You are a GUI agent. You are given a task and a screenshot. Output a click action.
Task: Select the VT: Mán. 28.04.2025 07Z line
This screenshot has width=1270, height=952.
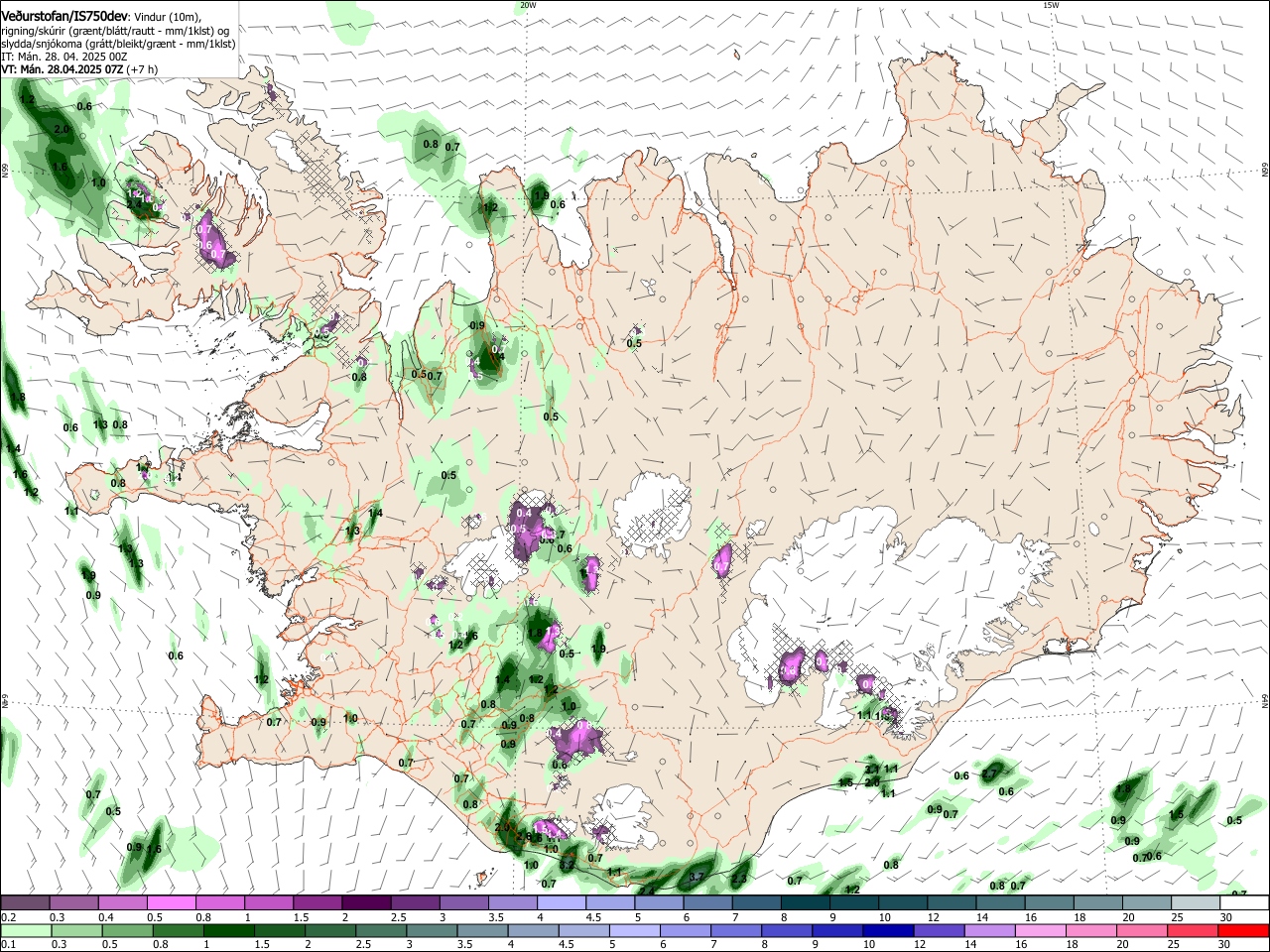63,69
